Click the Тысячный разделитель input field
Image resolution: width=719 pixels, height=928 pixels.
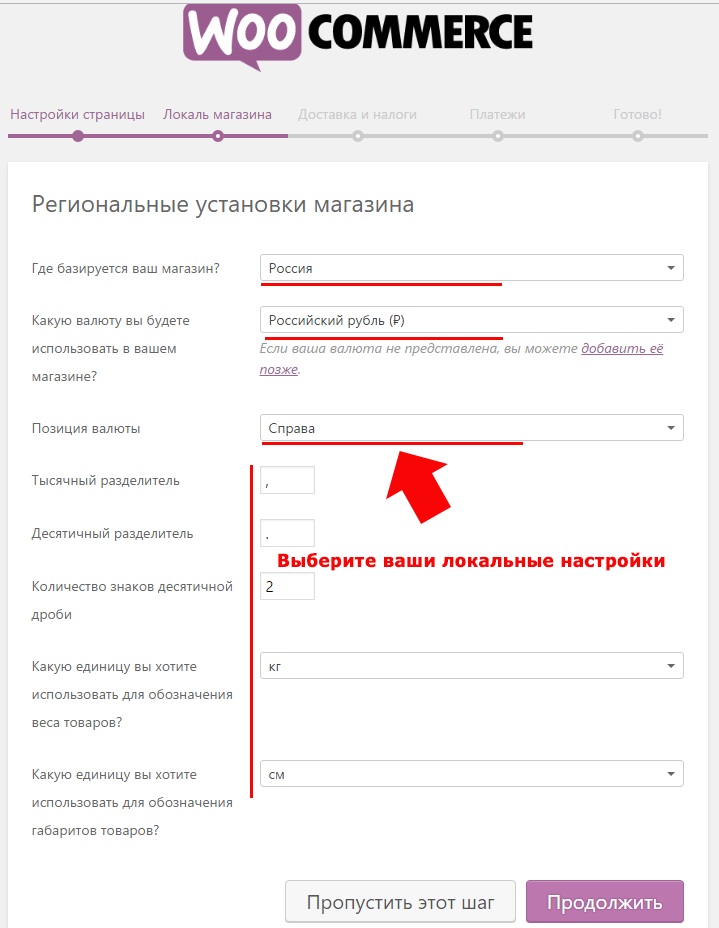(288, 480)
